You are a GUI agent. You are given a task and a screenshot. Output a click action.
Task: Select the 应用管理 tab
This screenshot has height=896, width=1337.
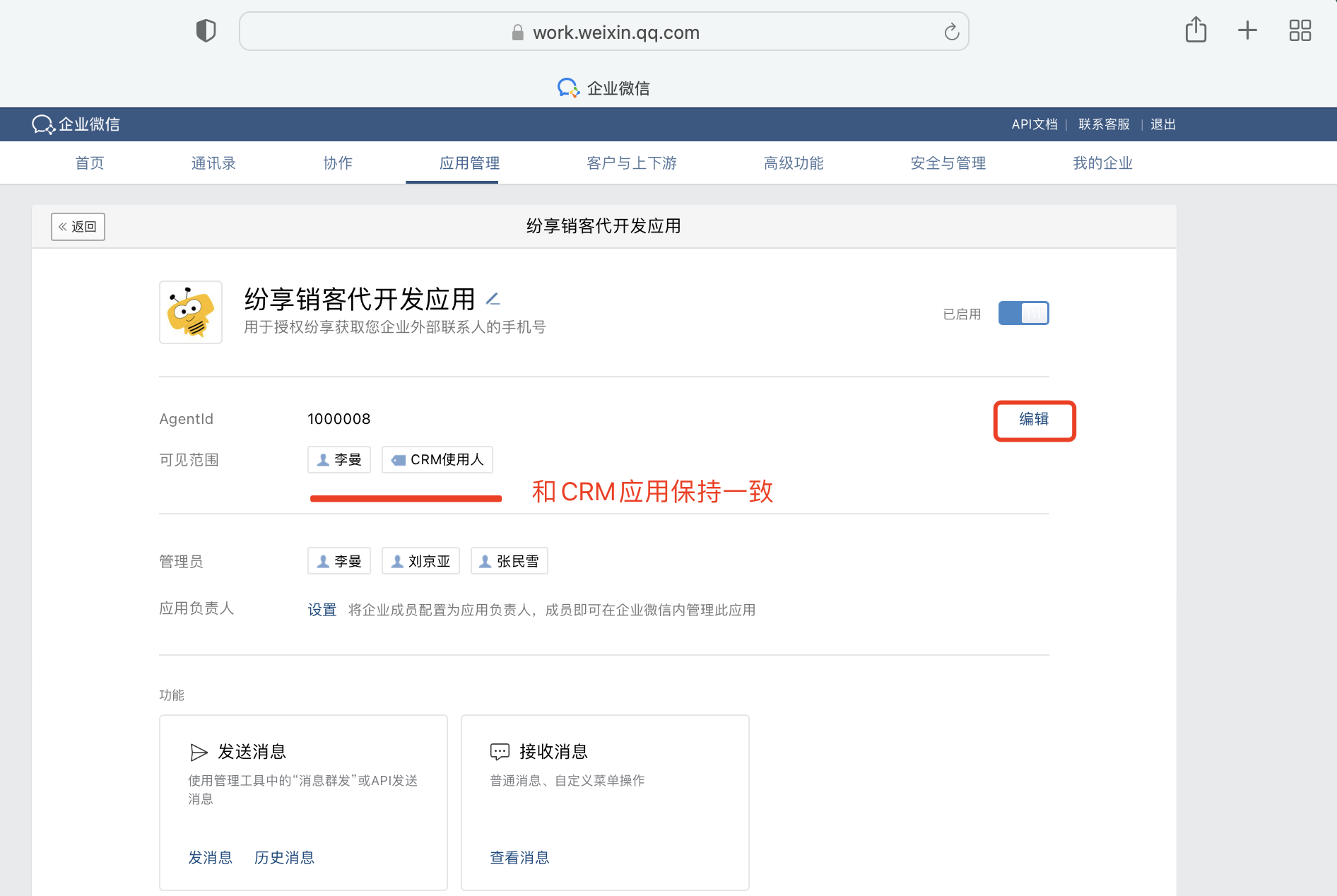click(469, 163)
